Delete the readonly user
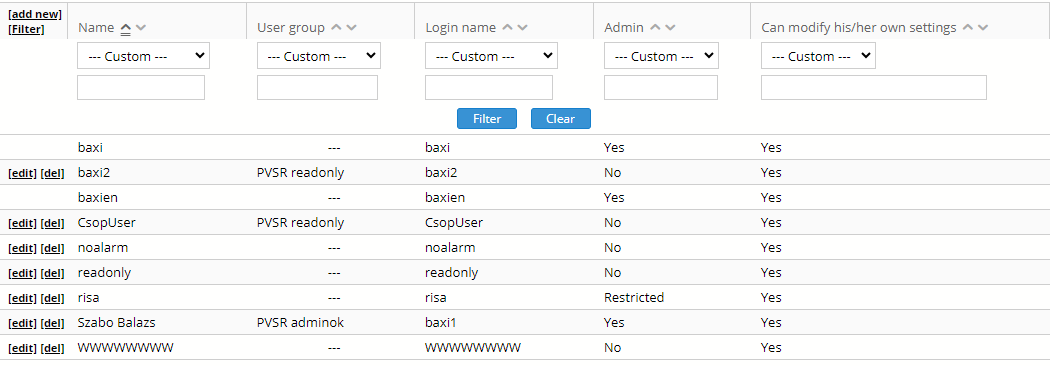This screenshot has height=366, width=1054. [x=52, y=273]
